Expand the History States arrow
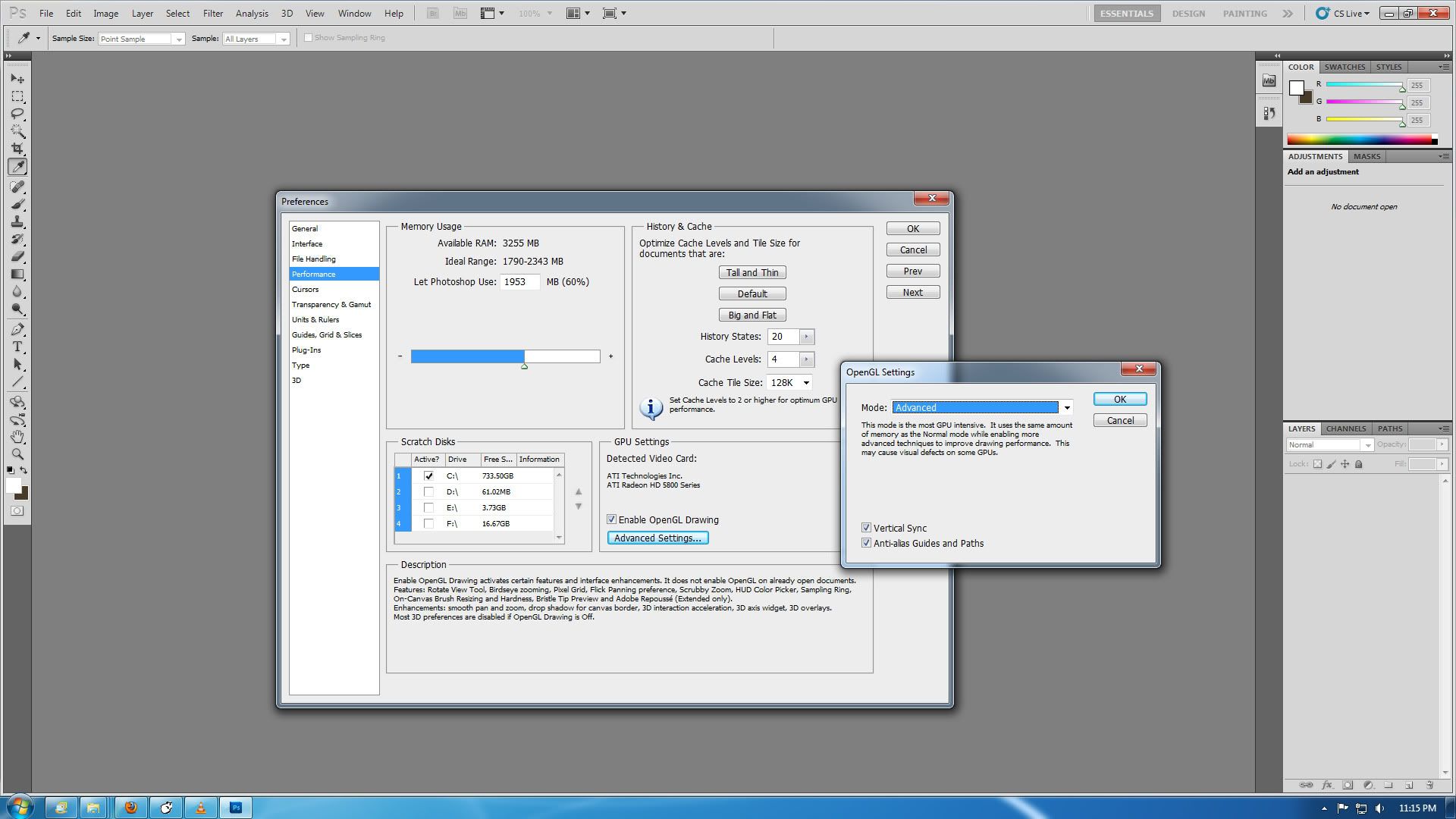 (x=806, y=337)
